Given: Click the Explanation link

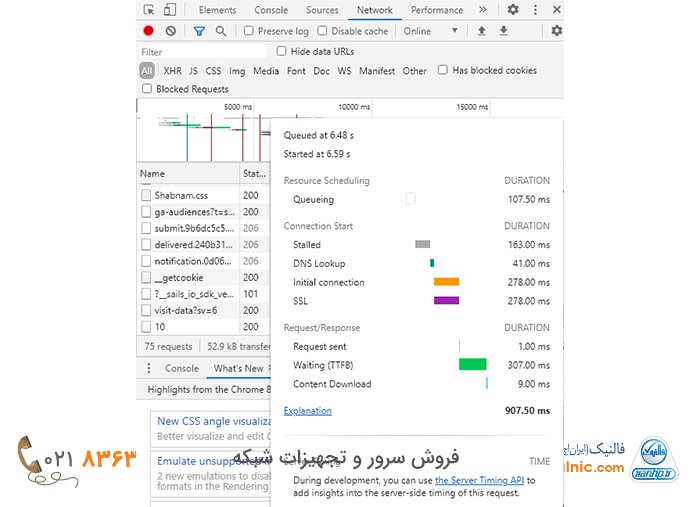Looking at the screenshot, I should [x=307, y=411].
